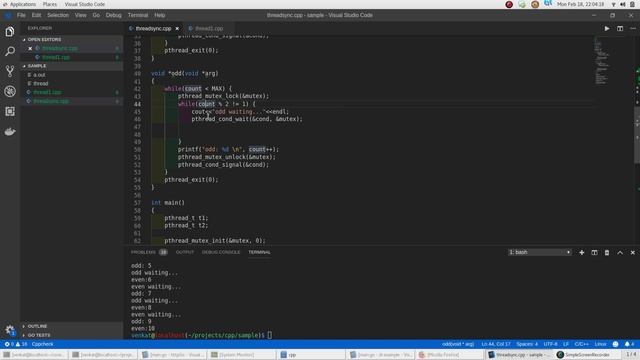Switch to SimpleScreenRecorder in taskbar
Viewport: 640px width, 360px height.
coord(587,355)
